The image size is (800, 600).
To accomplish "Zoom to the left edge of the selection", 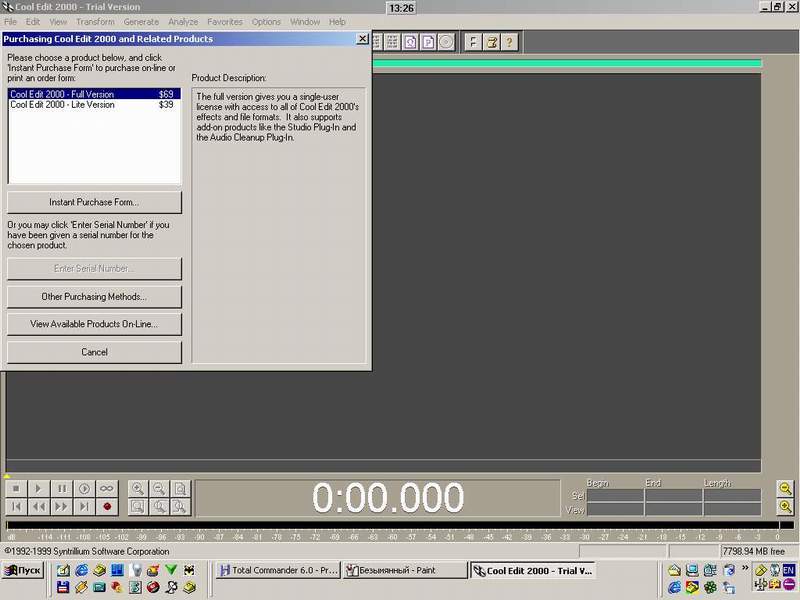I will pyautogui.click(x=159, y=507).
